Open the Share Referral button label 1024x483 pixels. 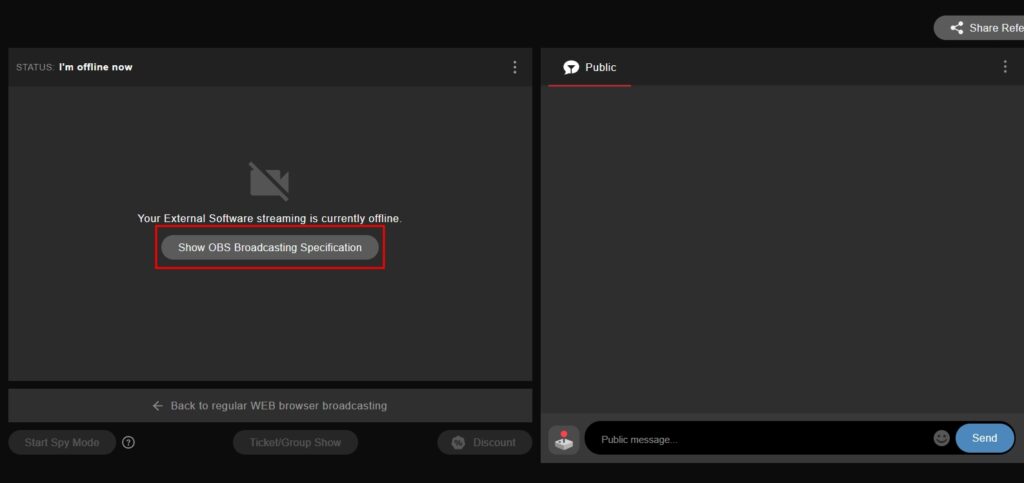point(997,28)
